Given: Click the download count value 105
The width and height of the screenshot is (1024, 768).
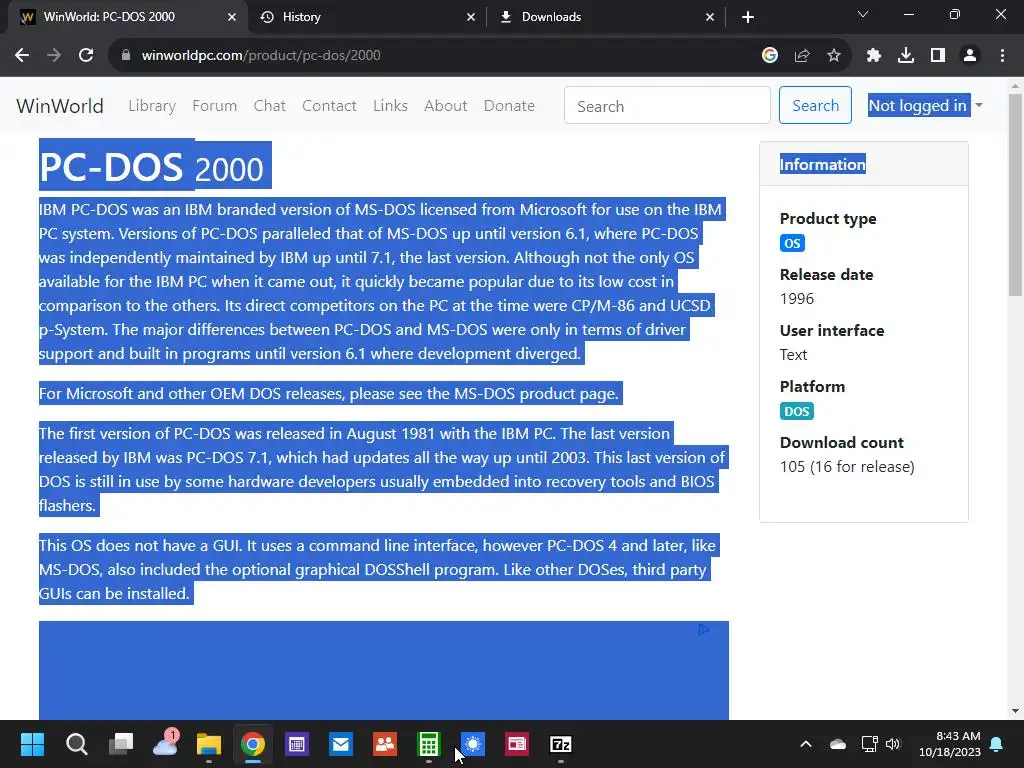Looking at the screenshot, I should [847, 466].
